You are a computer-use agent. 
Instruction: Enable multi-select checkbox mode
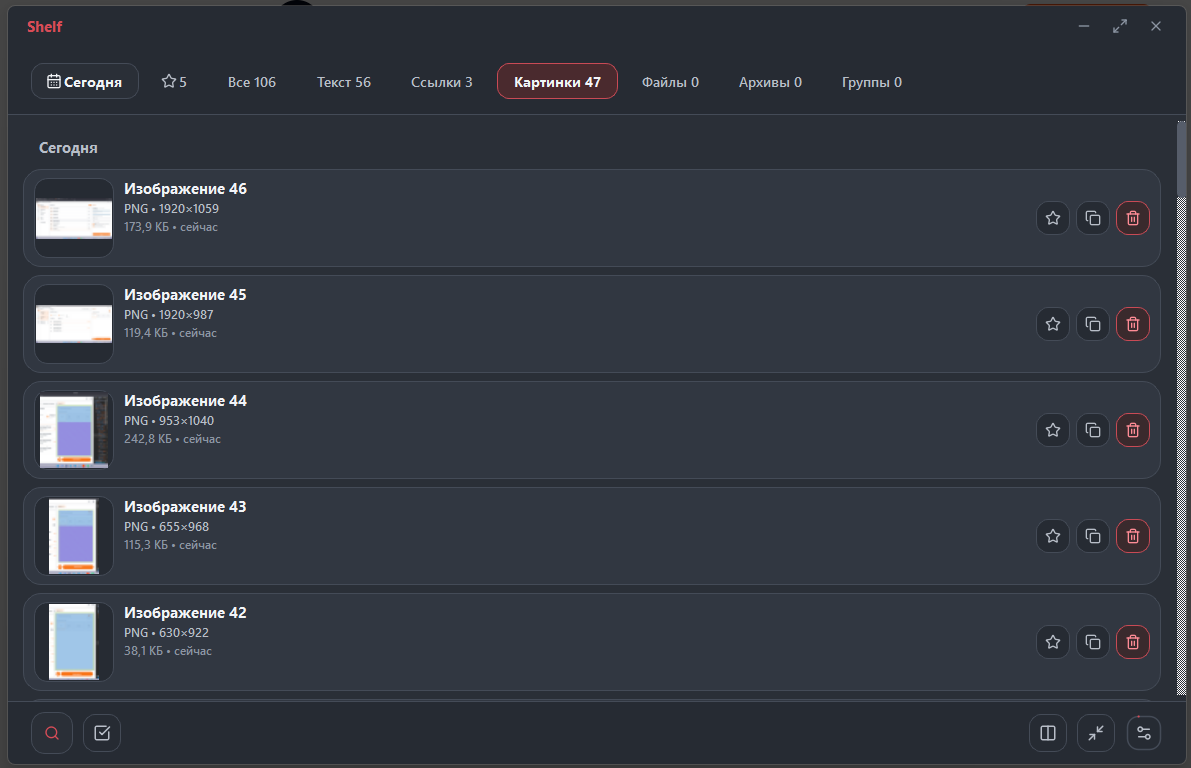(x=102, y=733)
